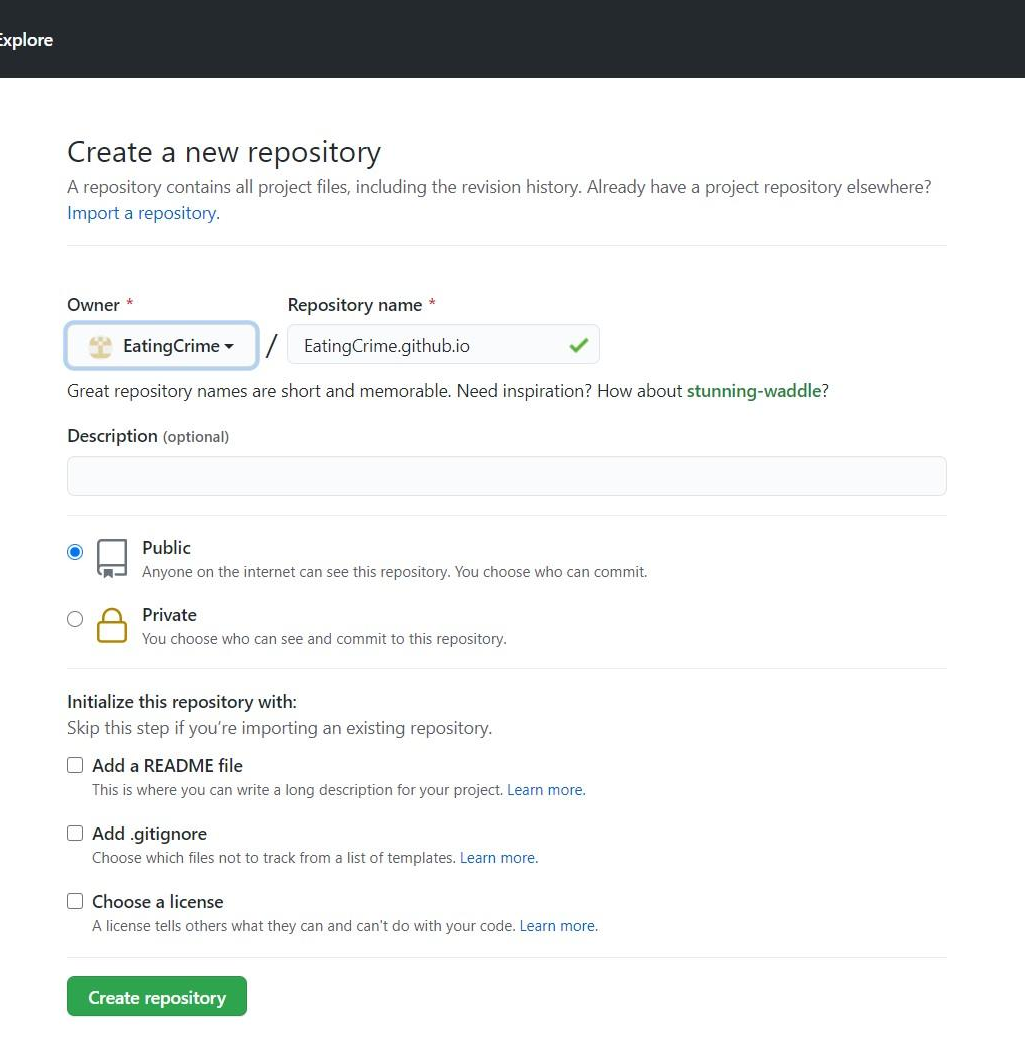1025x1046 pixels.
Task: Open Learn more link for license
Action: click(558, 926)
